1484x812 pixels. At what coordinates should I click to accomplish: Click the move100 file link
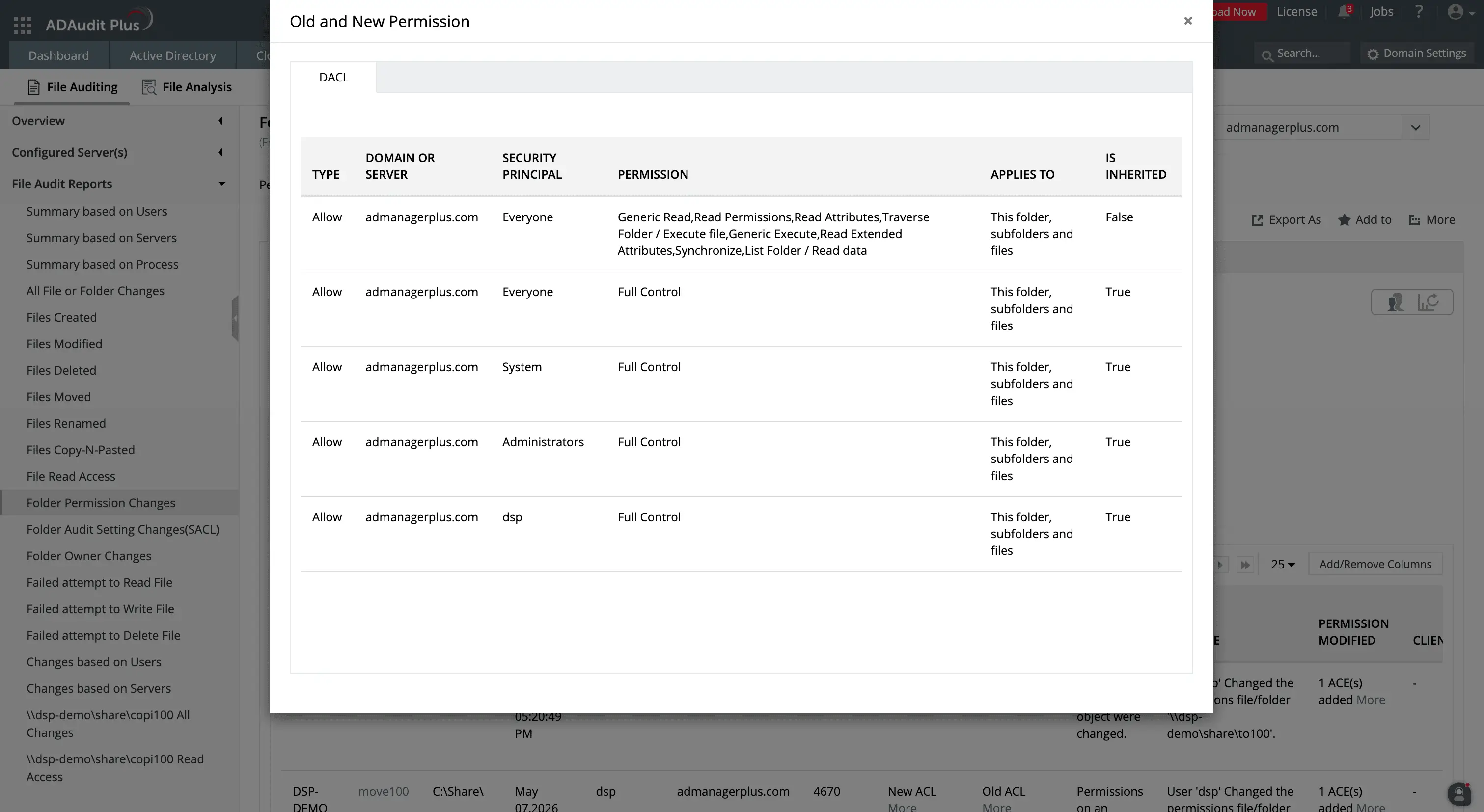383,792
